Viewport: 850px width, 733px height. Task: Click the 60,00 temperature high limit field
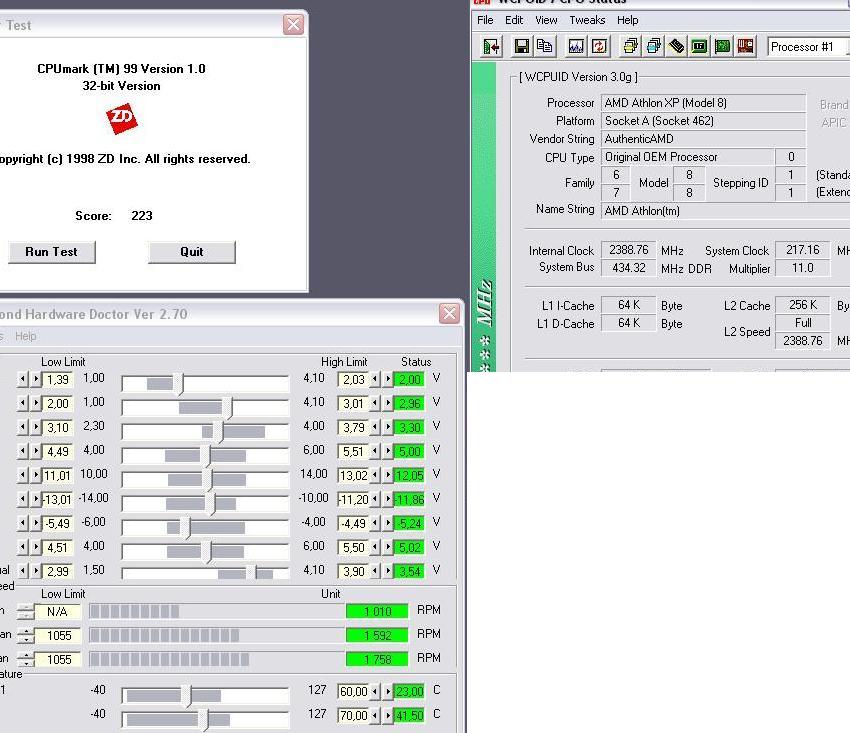coord(353,692)
